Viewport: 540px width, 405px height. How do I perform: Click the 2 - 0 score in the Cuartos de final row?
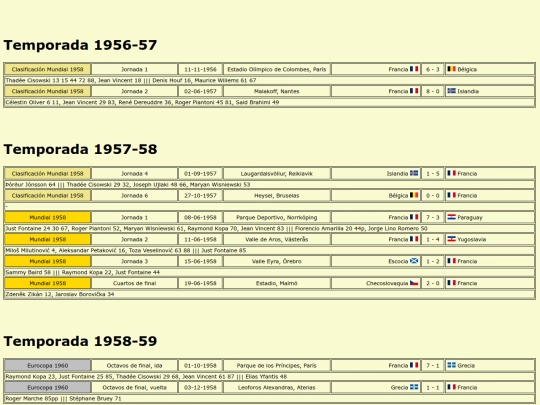[x=433, y=283]
